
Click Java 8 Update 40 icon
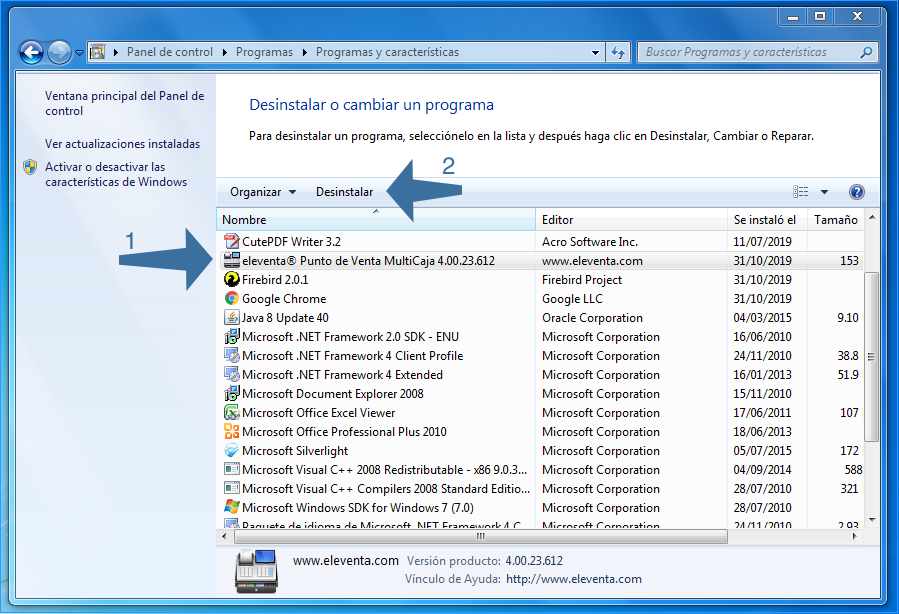tap(232, 317)
